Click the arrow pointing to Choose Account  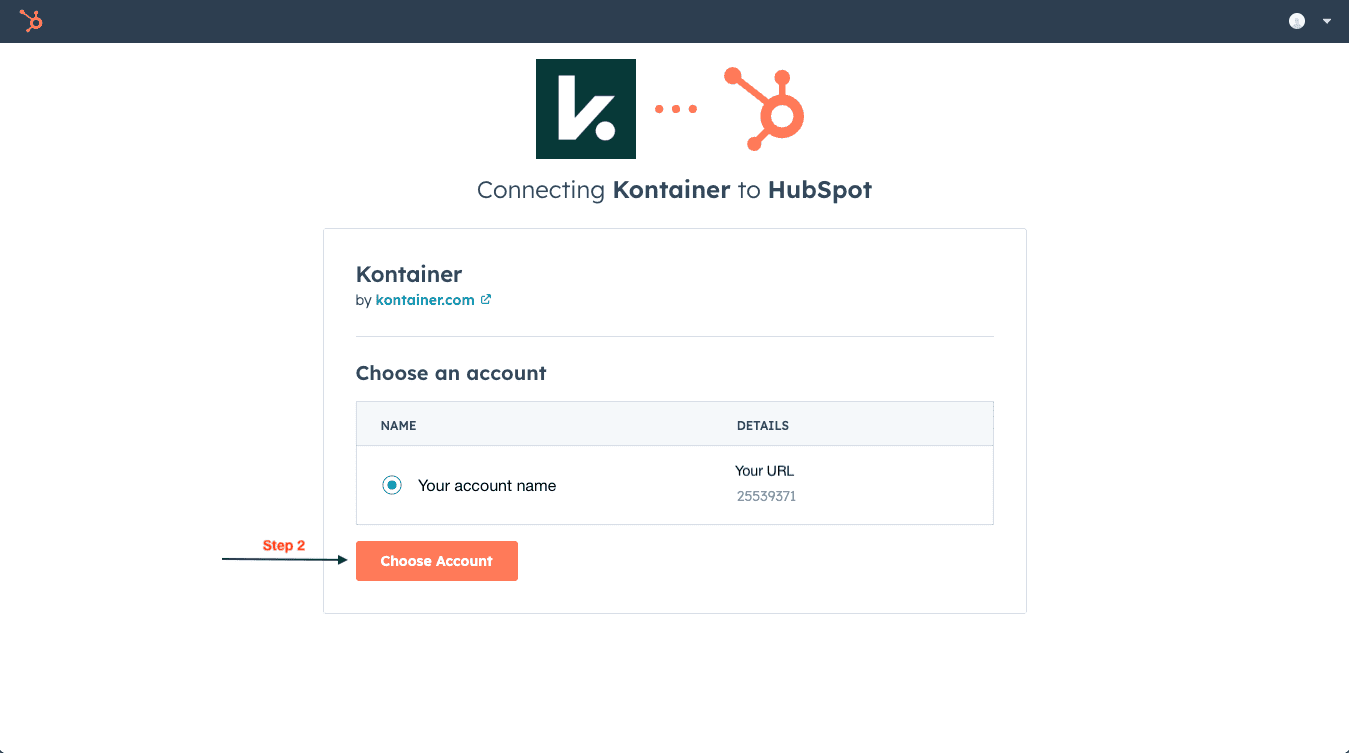[x=284, y=560]
